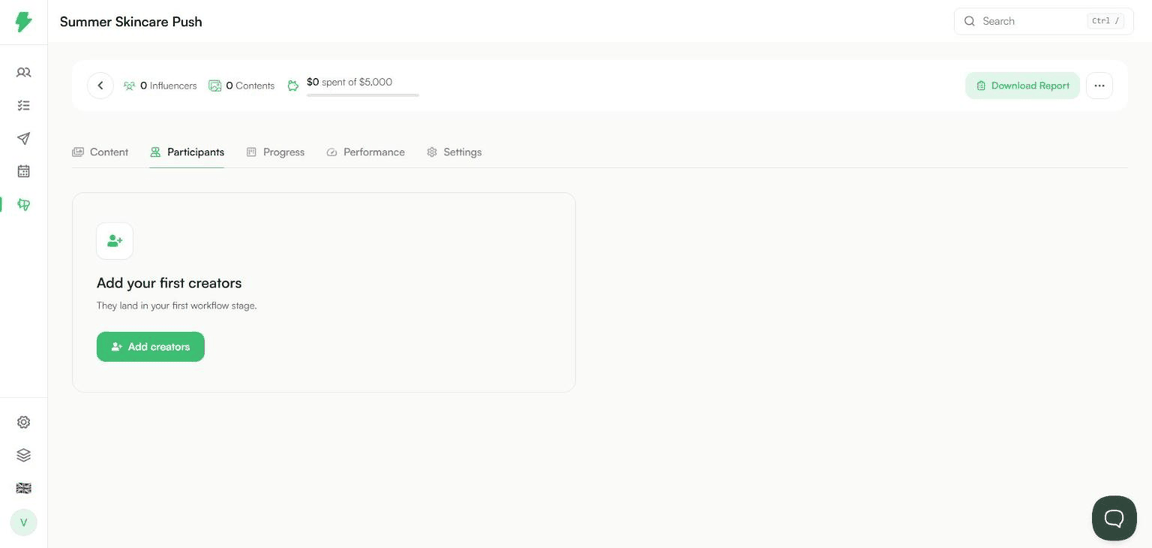
Task: Open the chat support bubble
Action: [1114, 518]
